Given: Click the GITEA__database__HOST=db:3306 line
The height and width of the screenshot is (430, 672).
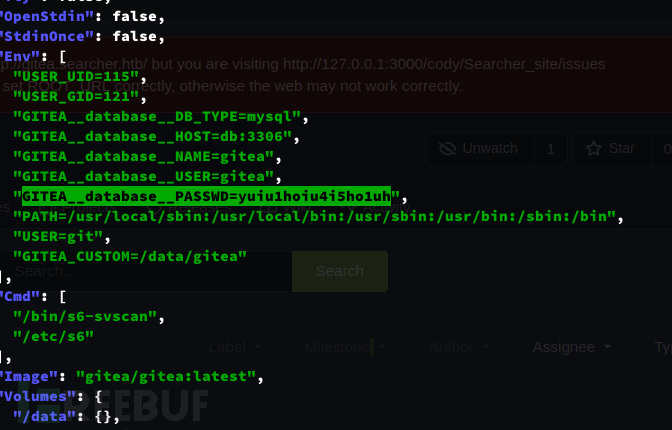Looking at the screenshot, I should pos(152,137).
